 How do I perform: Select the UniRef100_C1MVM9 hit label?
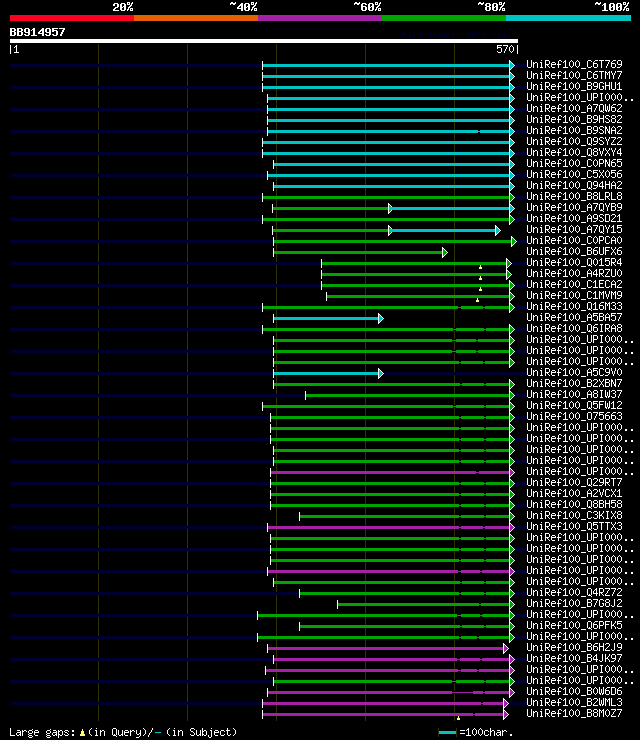574,295
